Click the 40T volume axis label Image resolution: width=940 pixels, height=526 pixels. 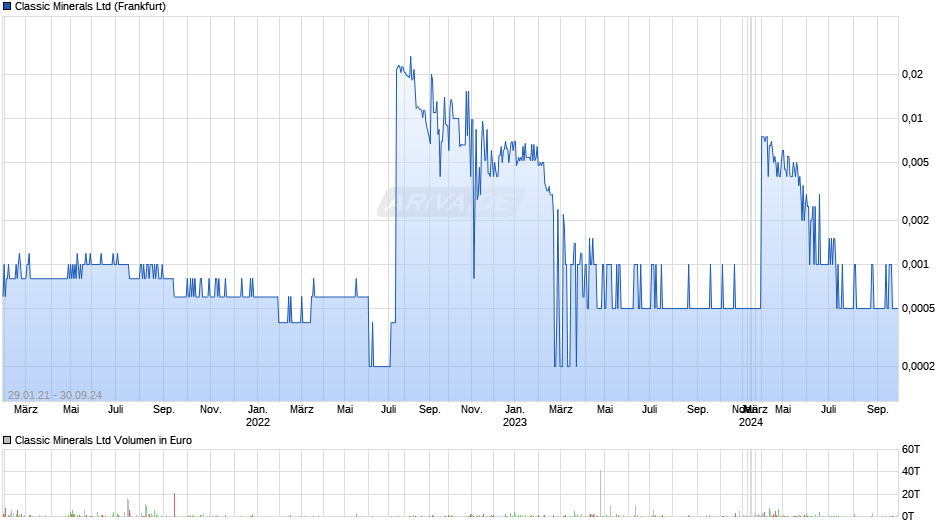coord(911,471)
